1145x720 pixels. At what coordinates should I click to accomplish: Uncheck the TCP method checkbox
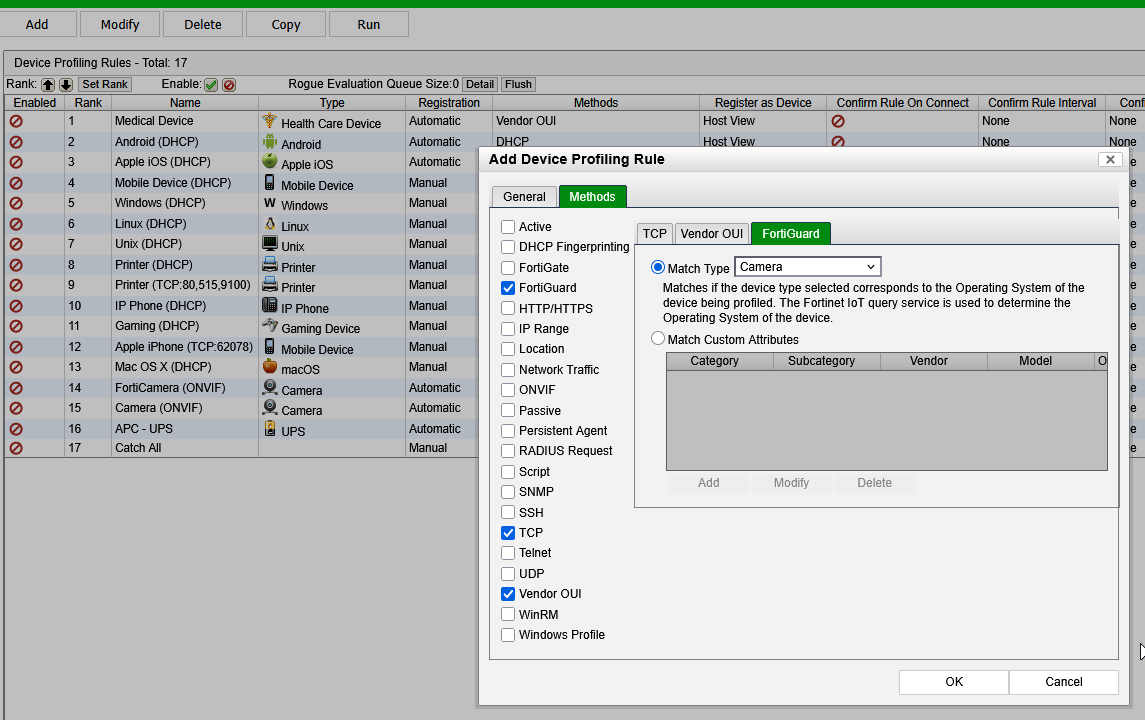[508, 533]
